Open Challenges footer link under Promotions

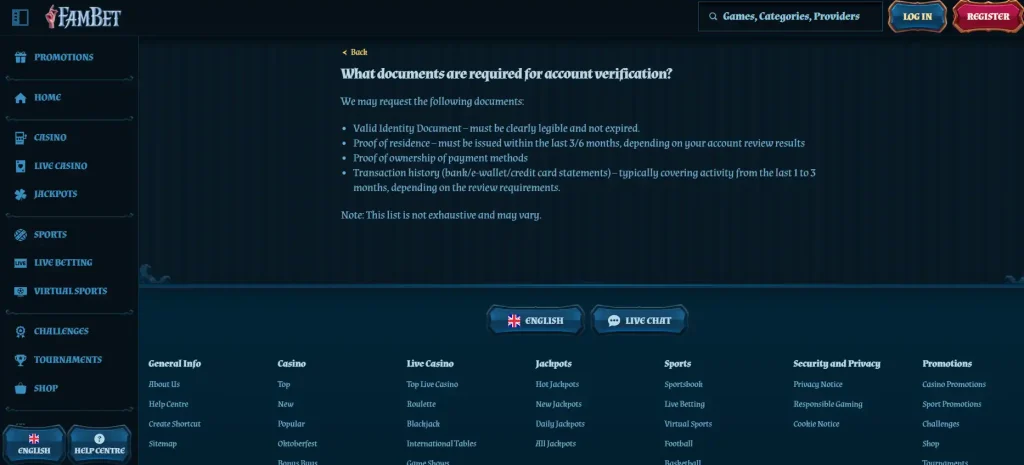[940, 424]
